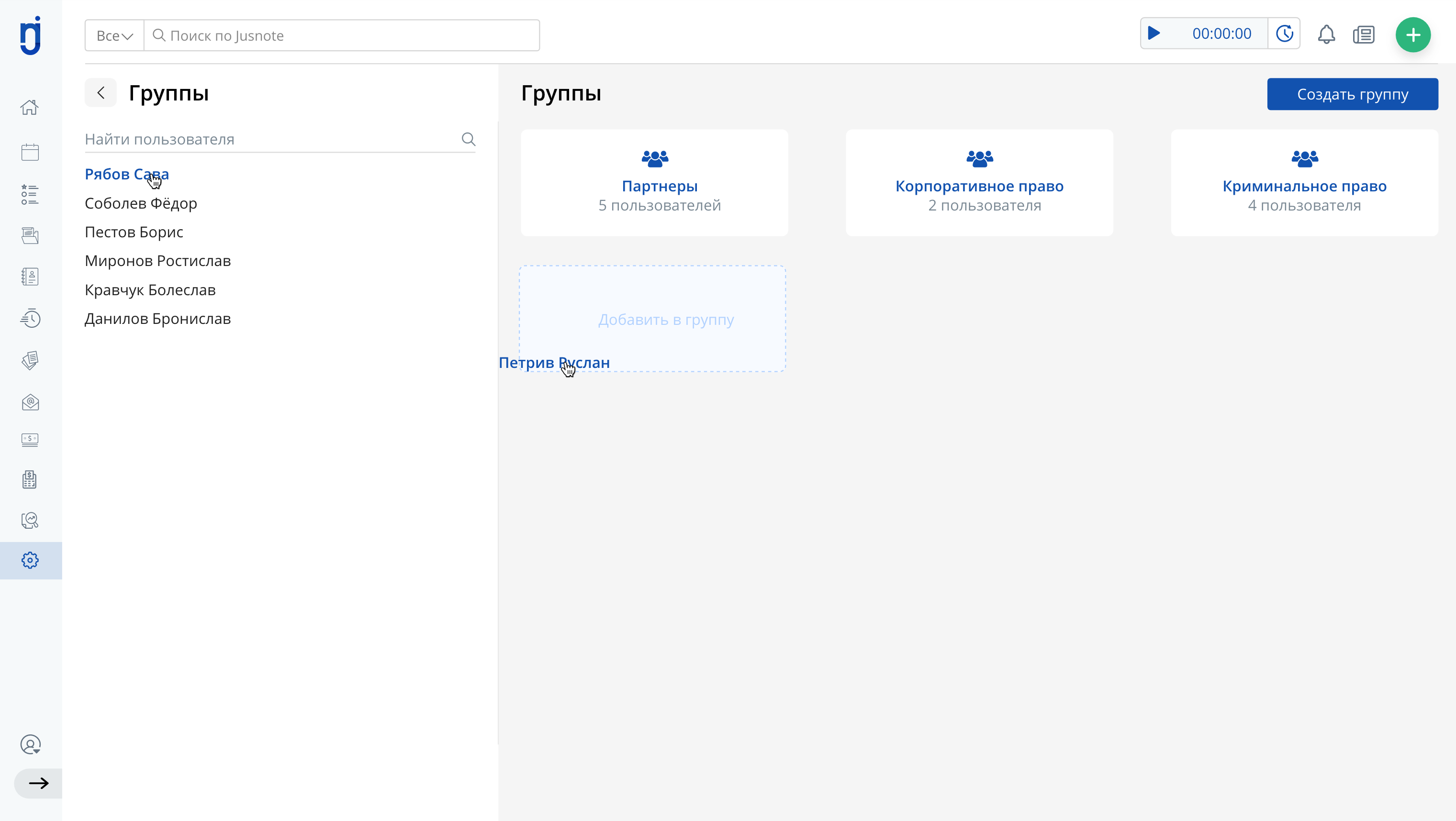Viewport: 1456px width, 821px height.
Task: Focus the 'Поиск по Jusnote' search field
Action: coord(341,35)
